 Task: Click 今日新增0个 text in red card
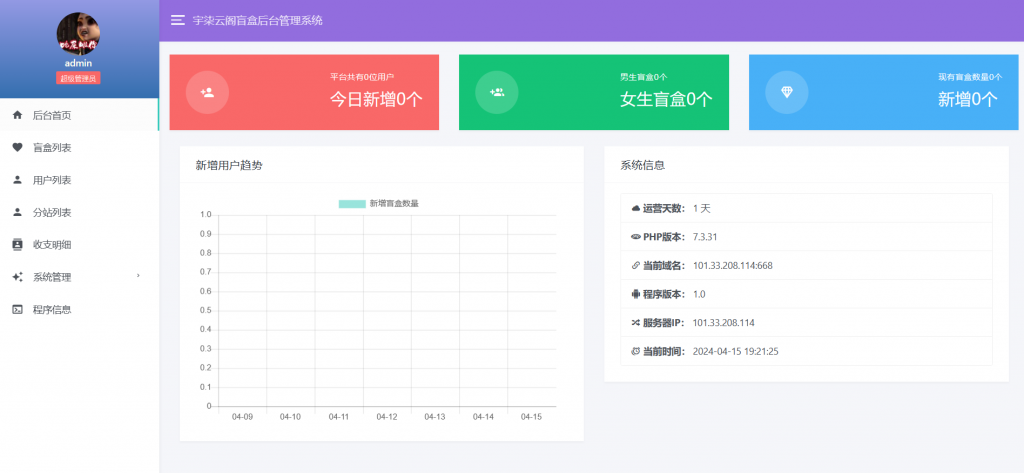click(376, 99)
